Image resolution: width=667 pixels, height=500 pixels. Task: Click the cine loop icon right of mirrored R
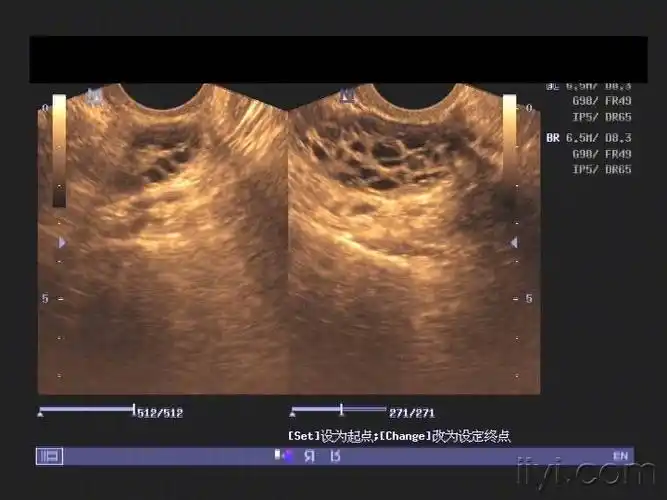tap(335, 456)
